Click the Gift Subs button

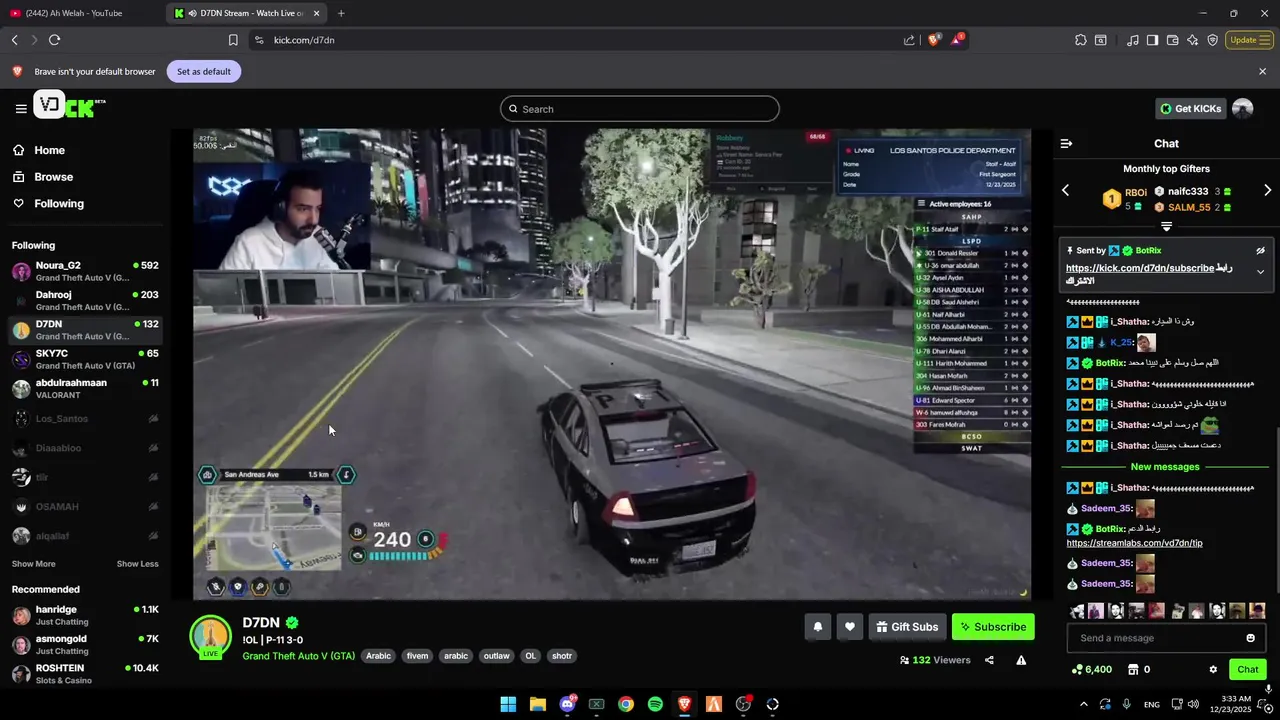tap(907, 627)
